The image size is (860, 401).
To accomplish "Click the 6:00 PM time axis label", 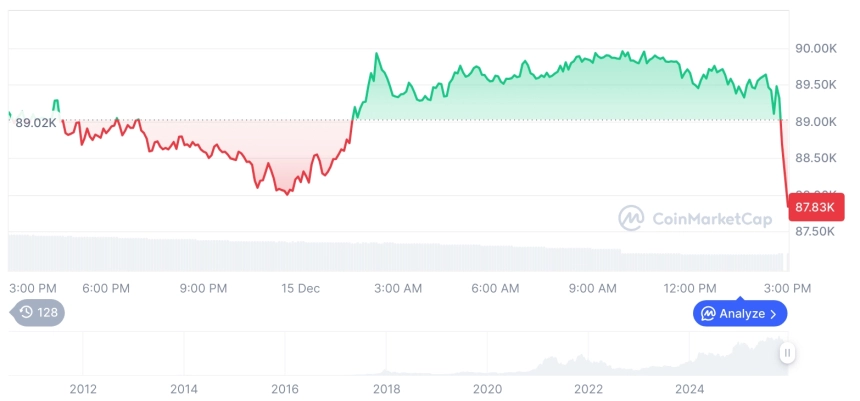I will (x=106, y=288).
